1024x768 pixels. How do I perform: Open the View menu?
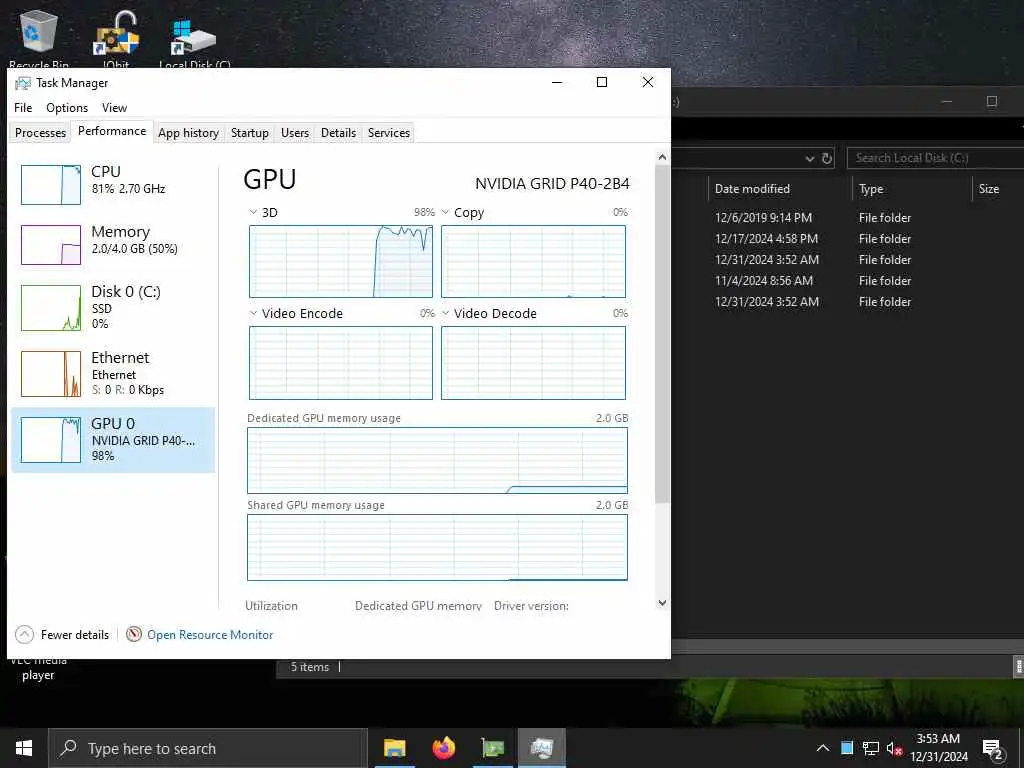114,108
